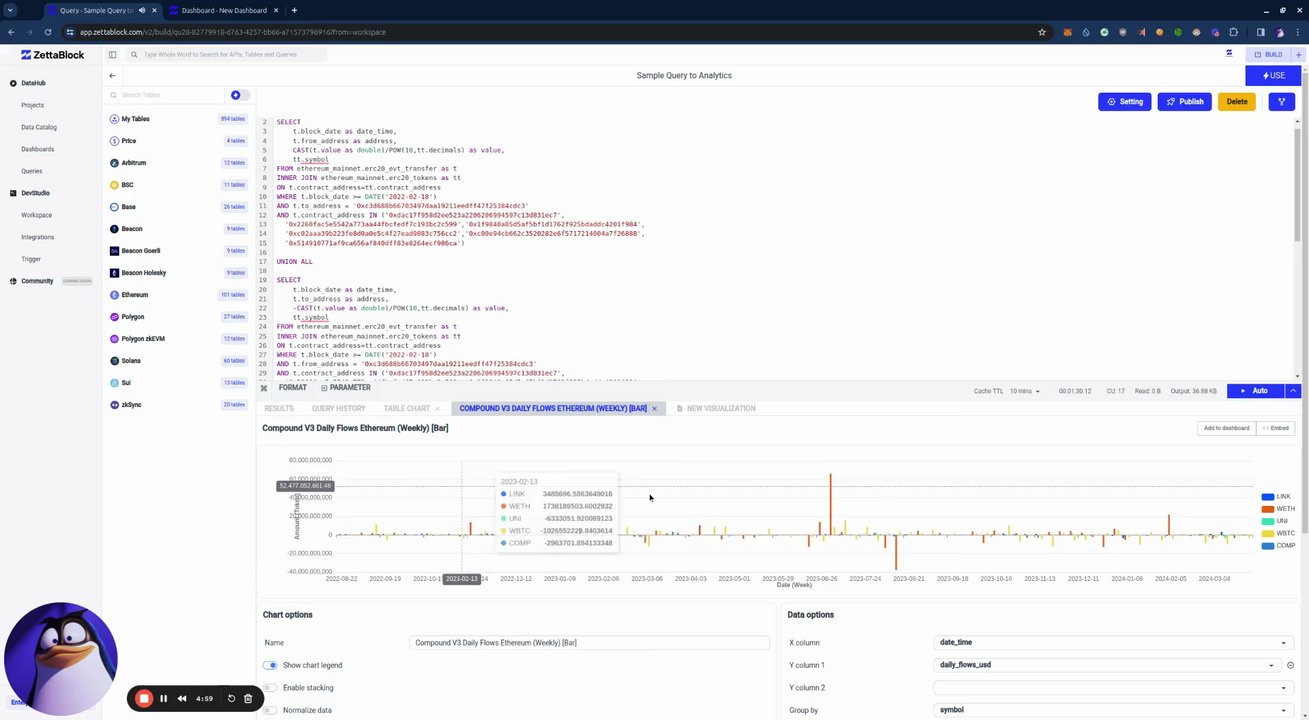
Task: Toggle COMP series in chart legend
Action: [x=1278, y=545]
